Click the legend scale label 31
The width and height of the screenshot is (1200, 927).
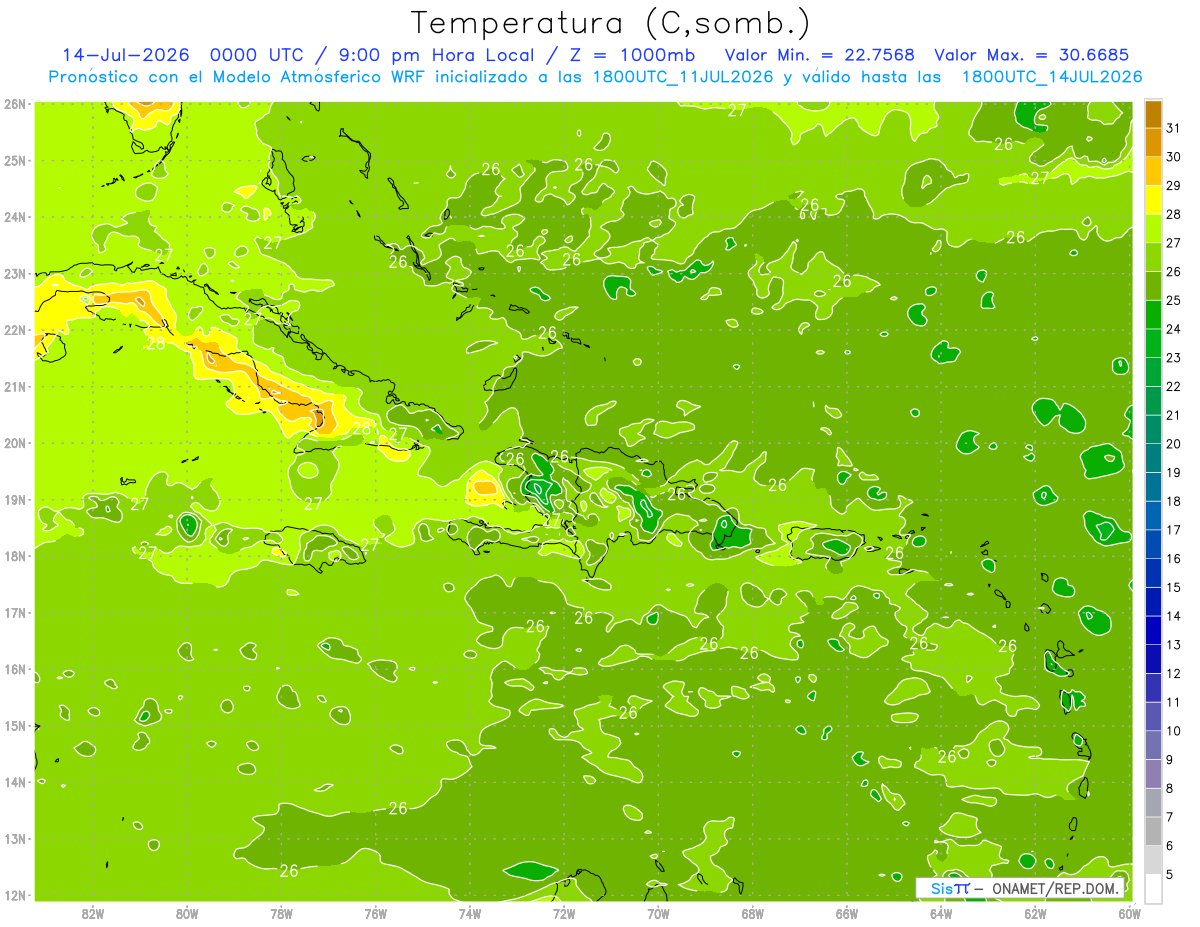(x=1172, y=128)
